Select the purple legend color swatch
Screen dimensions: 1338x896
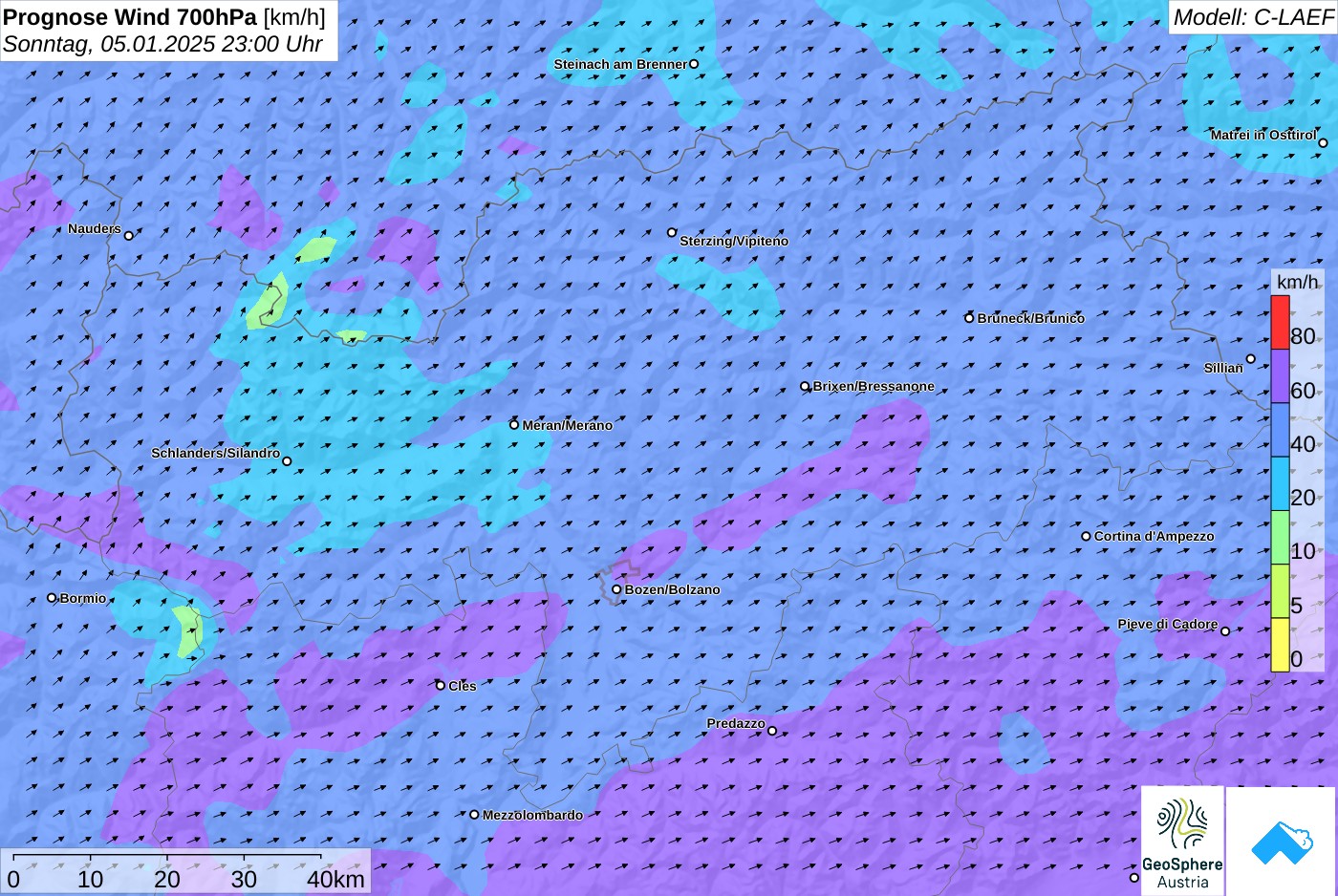[x=1280, y=376]
